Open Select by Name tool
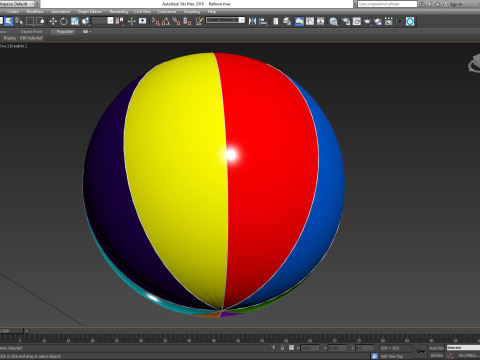 pyautogui.click(x=19, y=21)
